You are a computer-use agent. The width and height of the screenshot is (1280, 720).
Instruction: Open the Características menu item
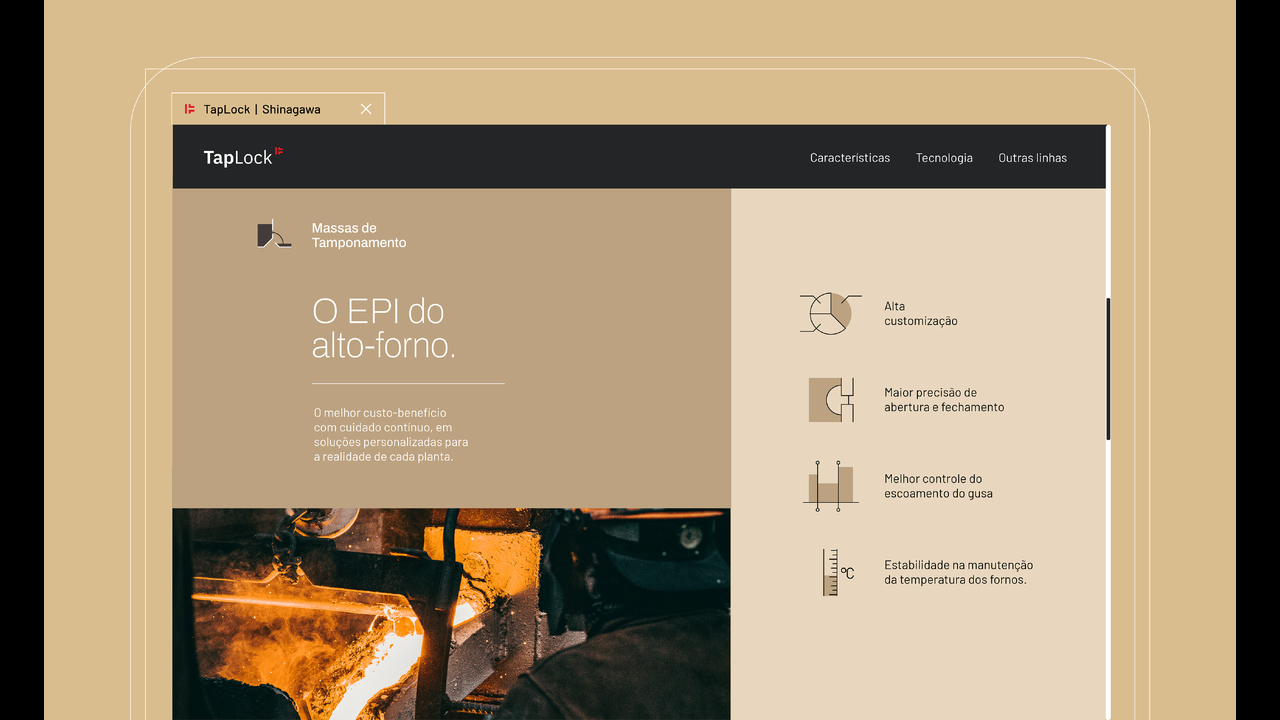tap(849, 158)
